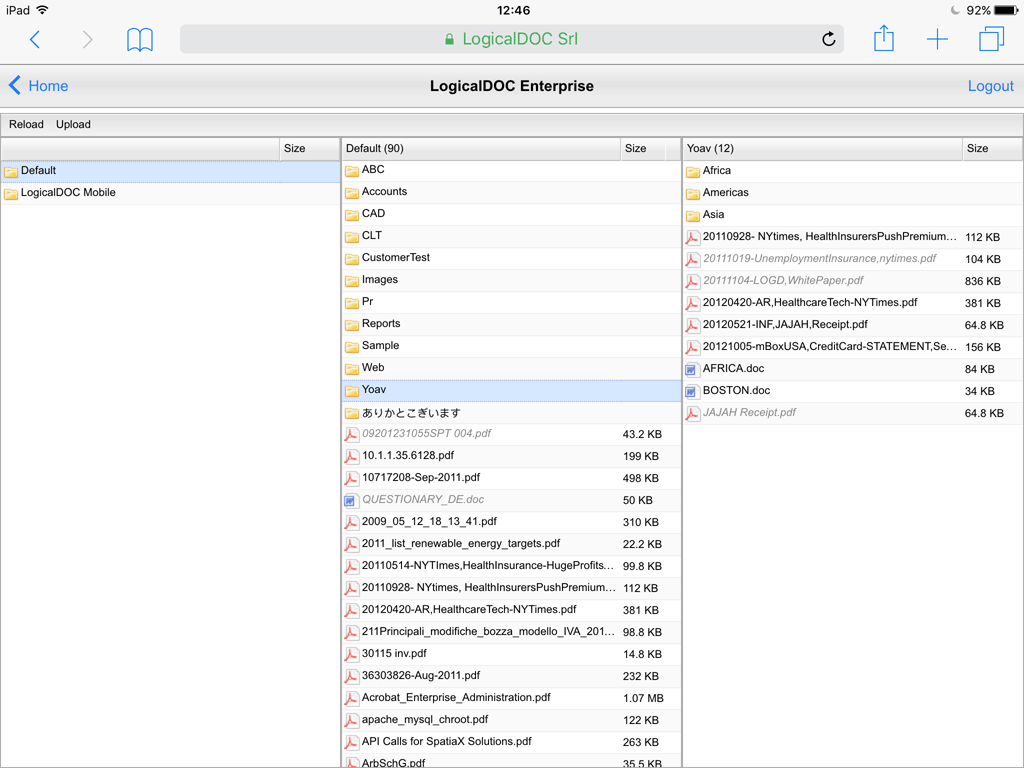Click Size header in workspace column
Viewport: 1024px width, 768px height.
[309, 149]
